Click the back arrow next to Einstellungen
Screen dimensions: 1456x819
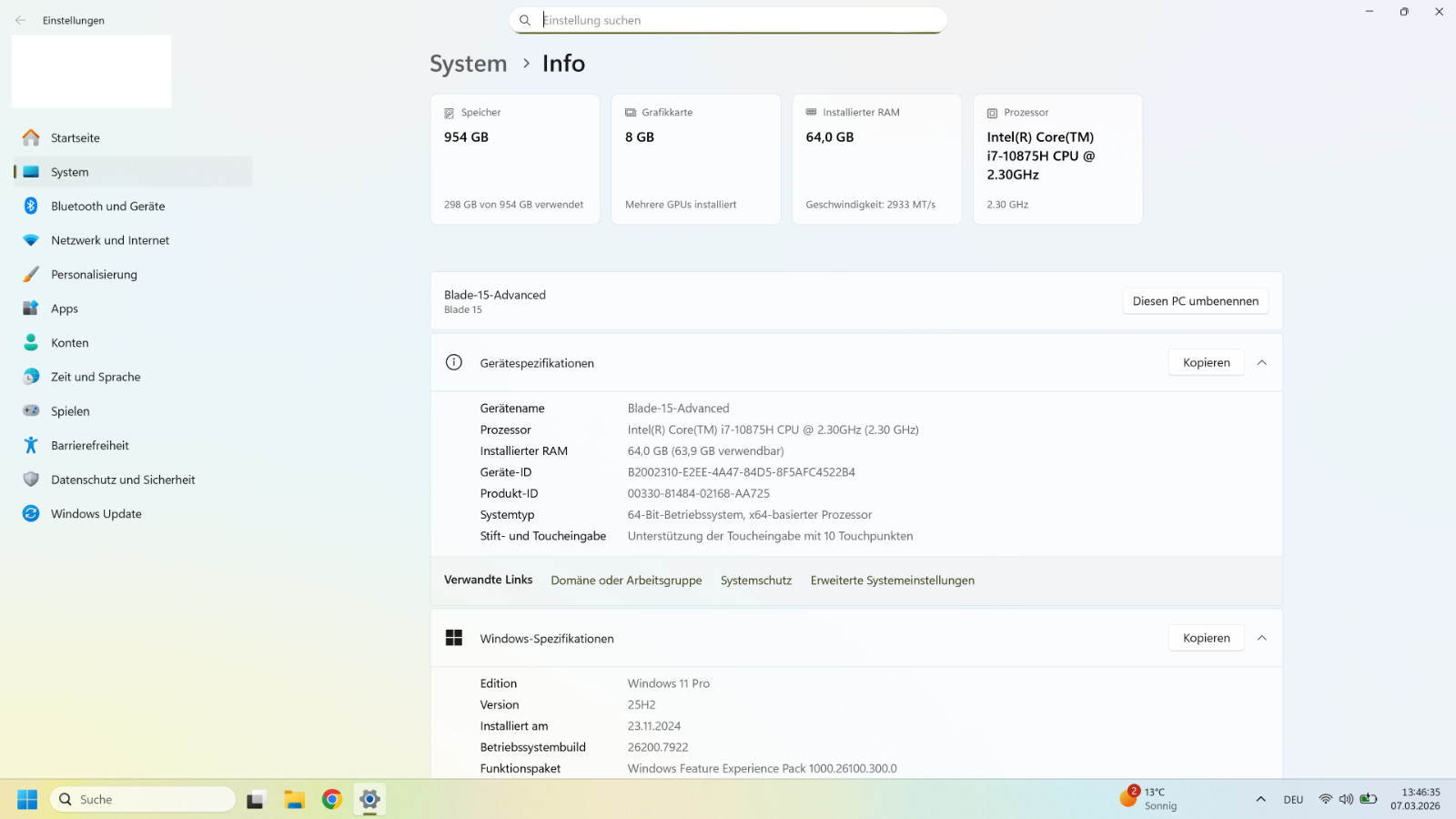(x=20, y=20)
